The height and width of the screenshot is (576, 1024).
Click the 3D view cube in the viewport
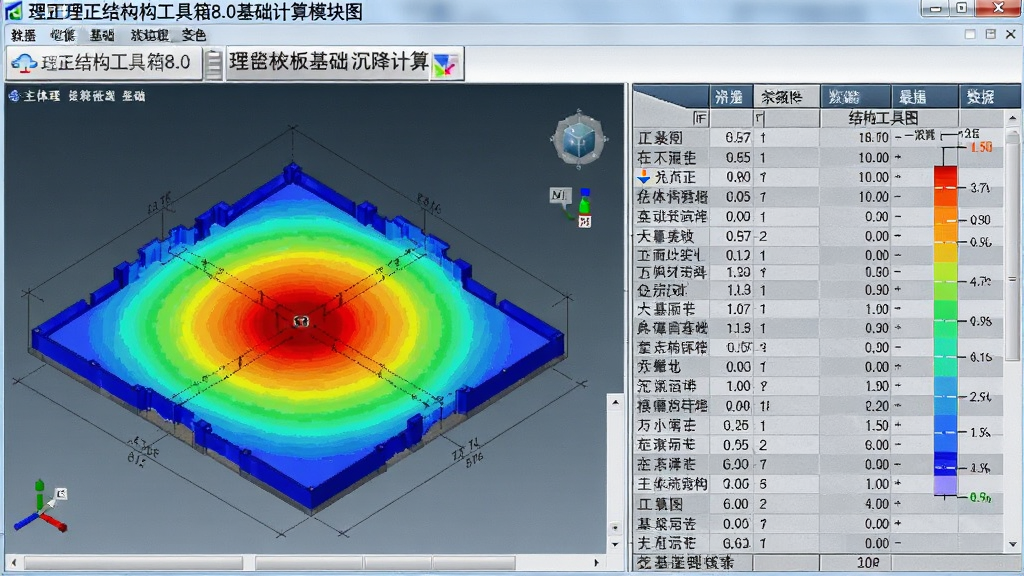(x=579, y=138)
